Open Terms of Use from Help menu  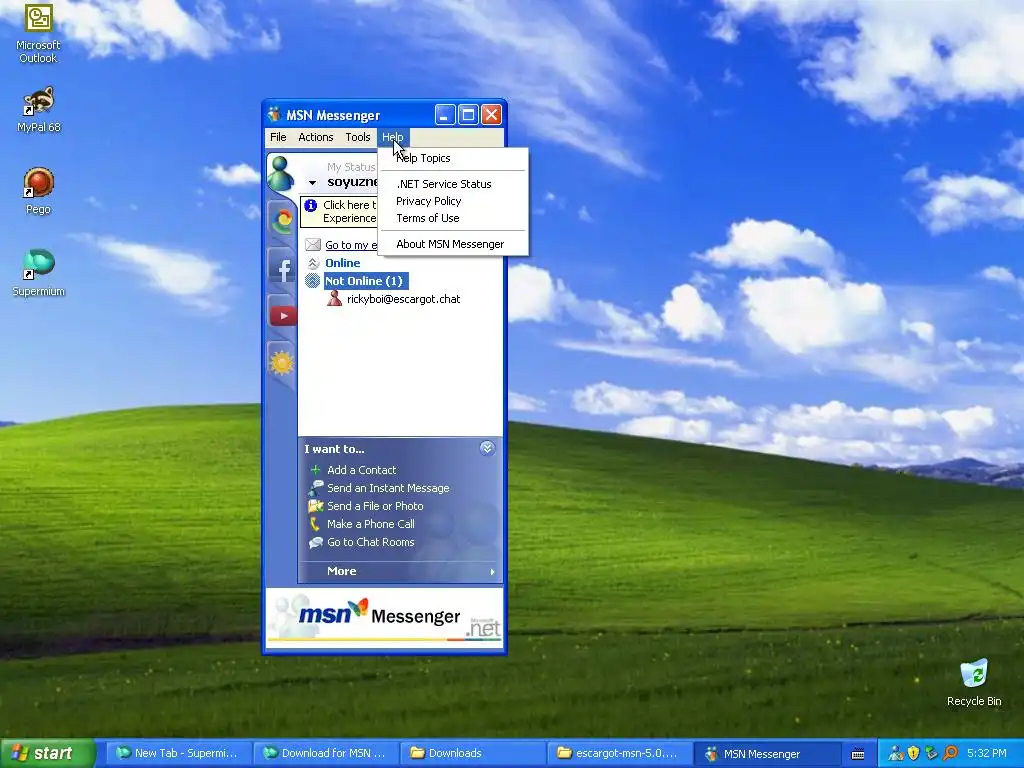[453, 218]
